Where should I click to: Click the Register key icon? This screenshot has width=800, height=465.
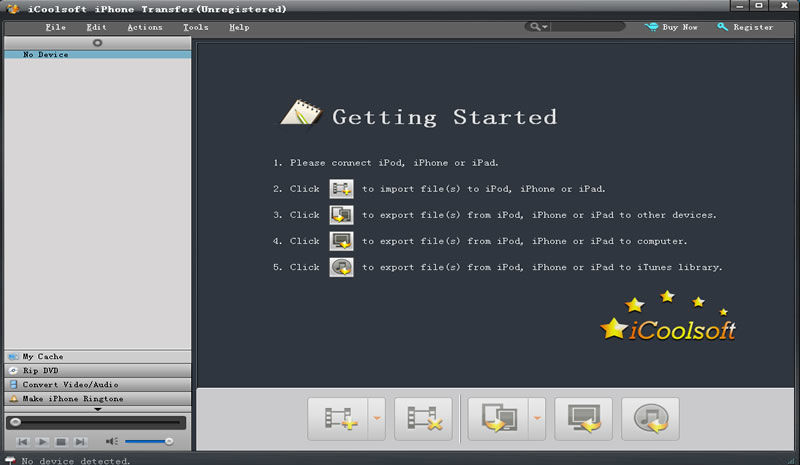(722, 27)
